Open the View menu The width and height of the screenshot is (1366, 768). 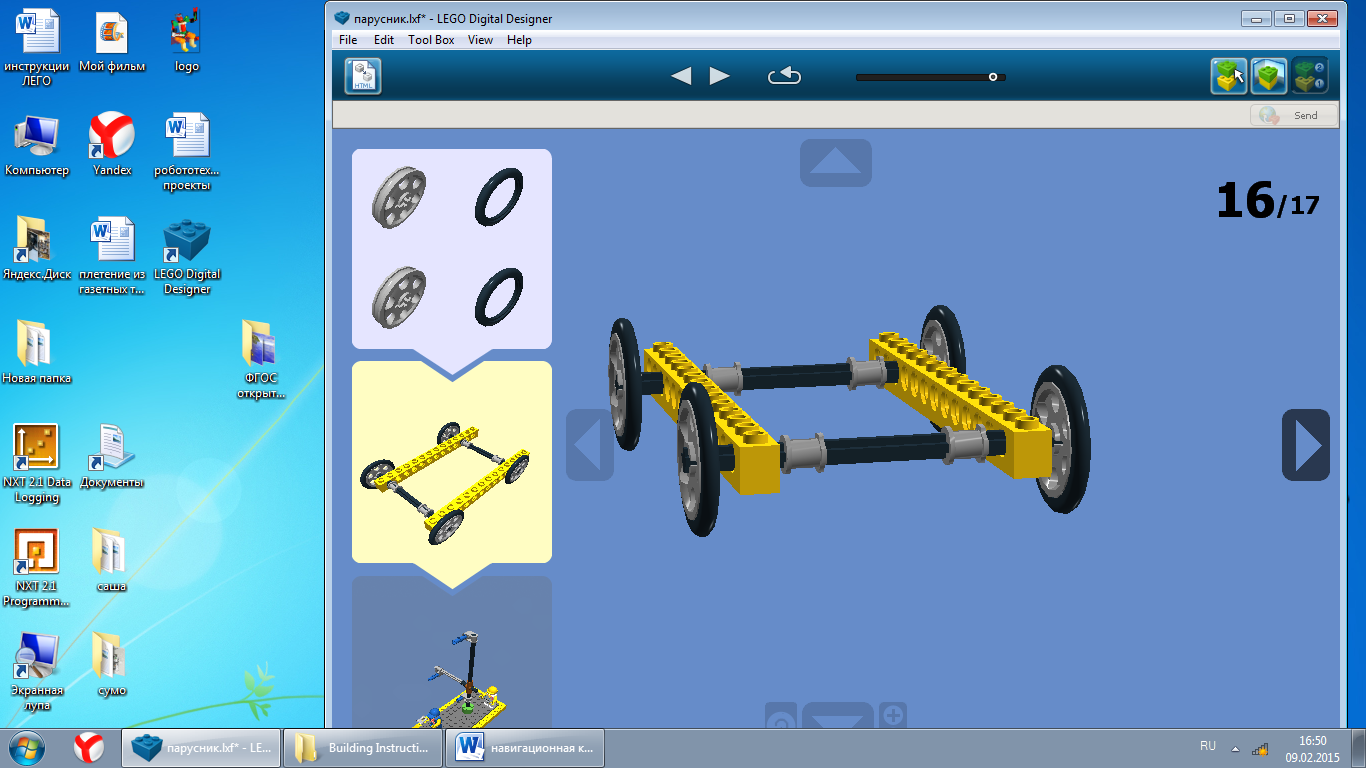pos(481,40)
